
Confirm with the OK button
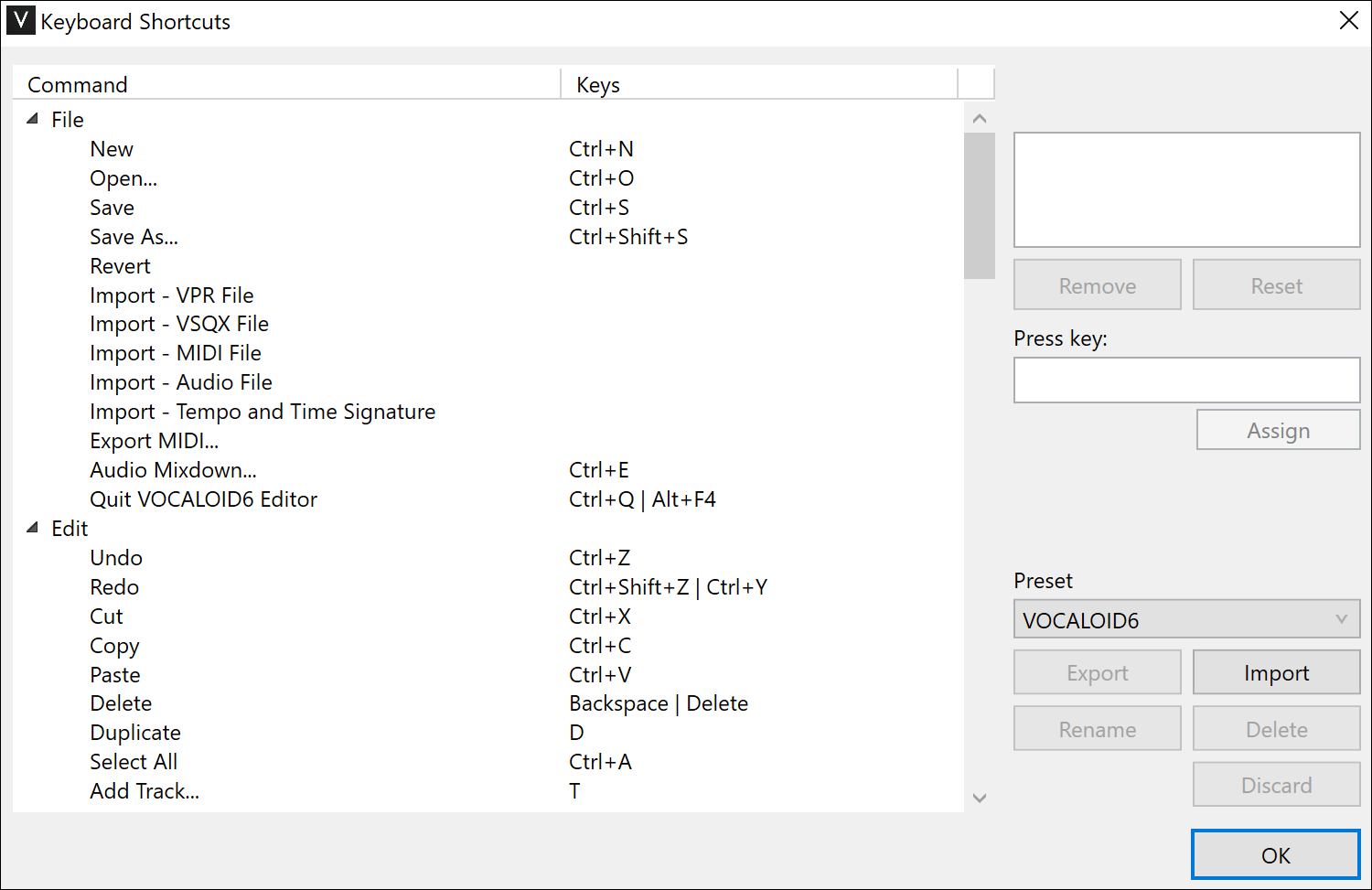coord(1275,854)
